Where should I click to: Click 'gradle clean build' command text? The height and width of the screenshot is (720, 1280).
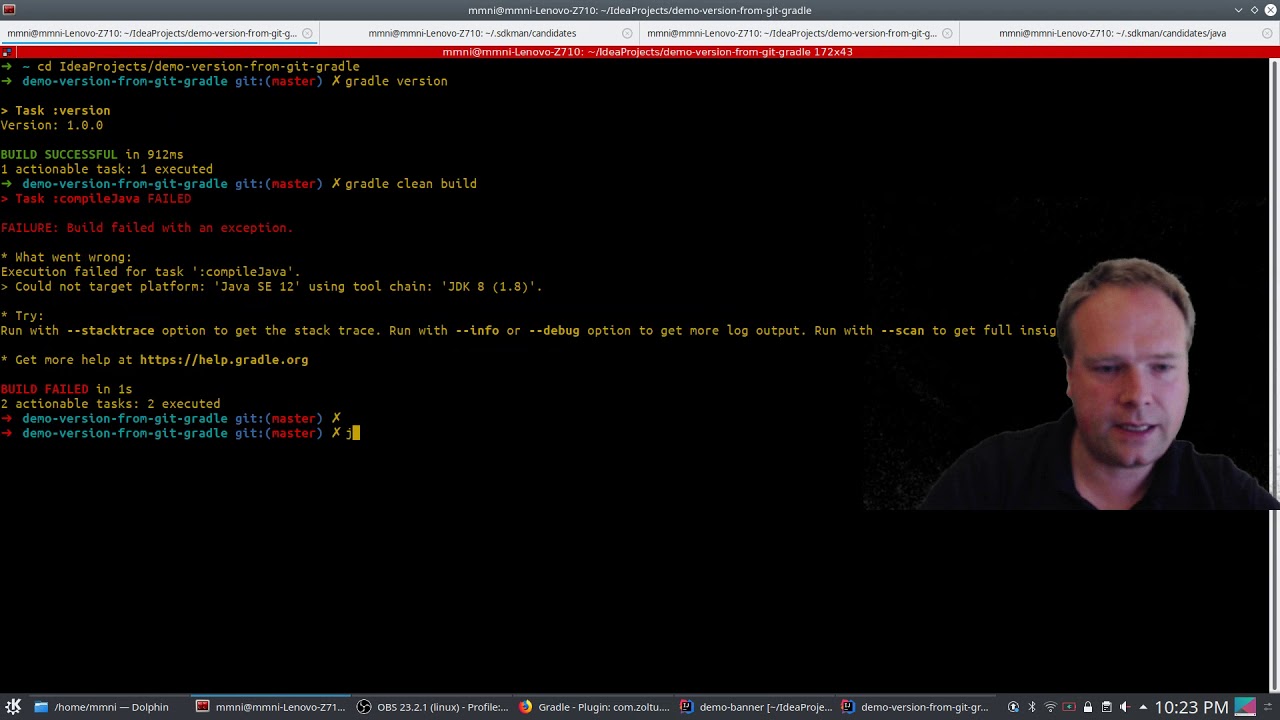411,184
